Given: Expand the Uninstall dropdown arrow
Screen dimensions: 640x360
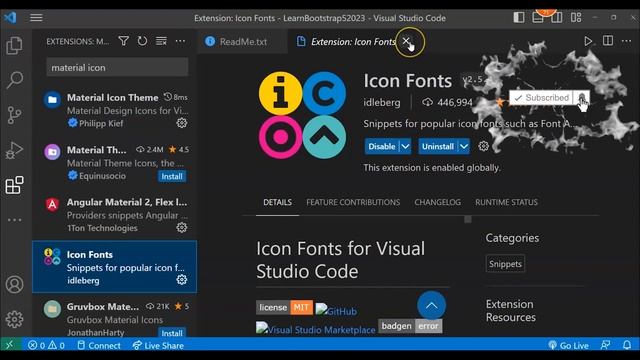Looking at the screenshot, I should [464, 147].
